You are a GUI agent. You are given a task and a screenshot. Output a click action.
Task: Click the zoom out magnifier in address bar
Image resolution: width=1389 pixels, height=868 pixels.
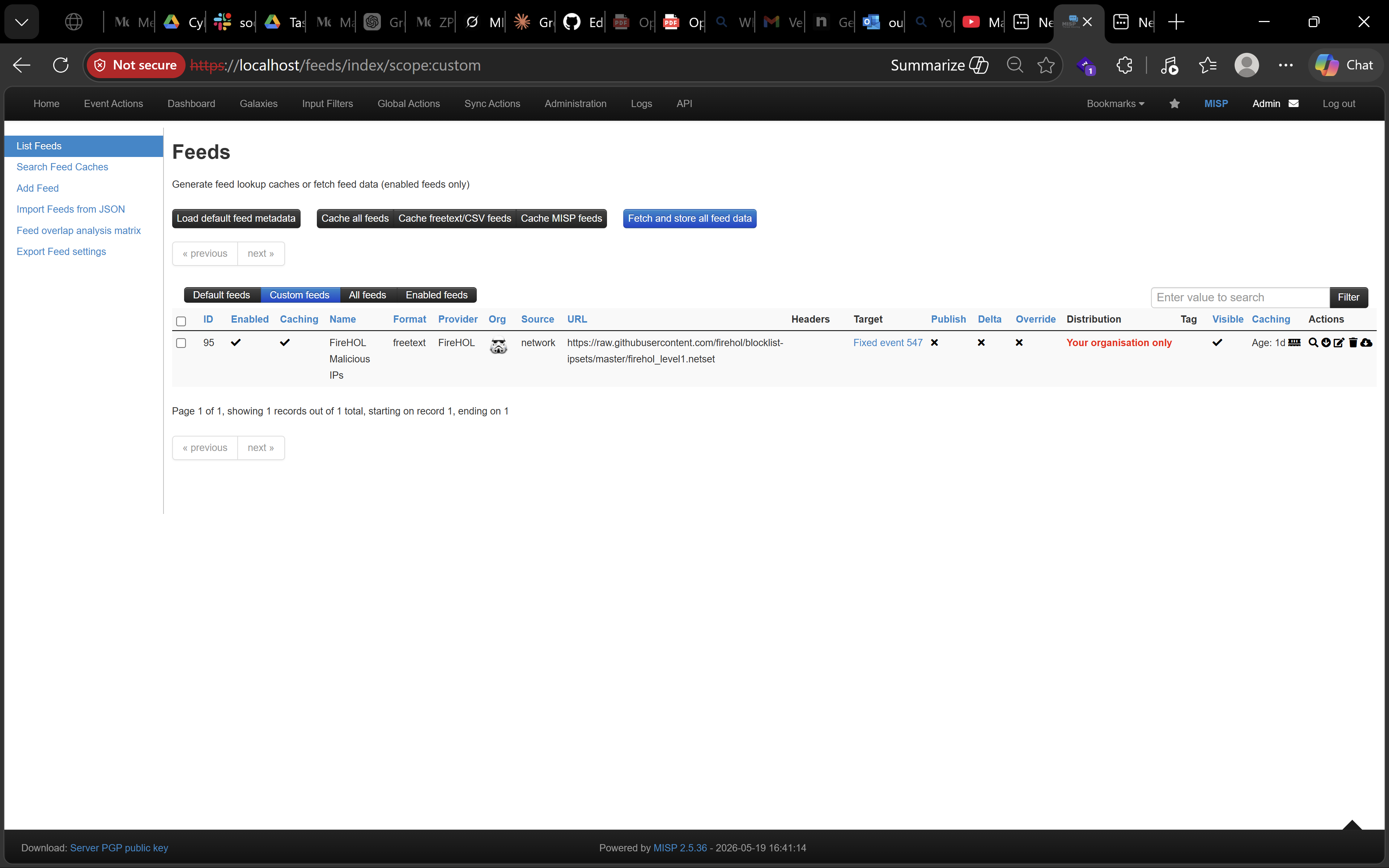[1015, 65]
